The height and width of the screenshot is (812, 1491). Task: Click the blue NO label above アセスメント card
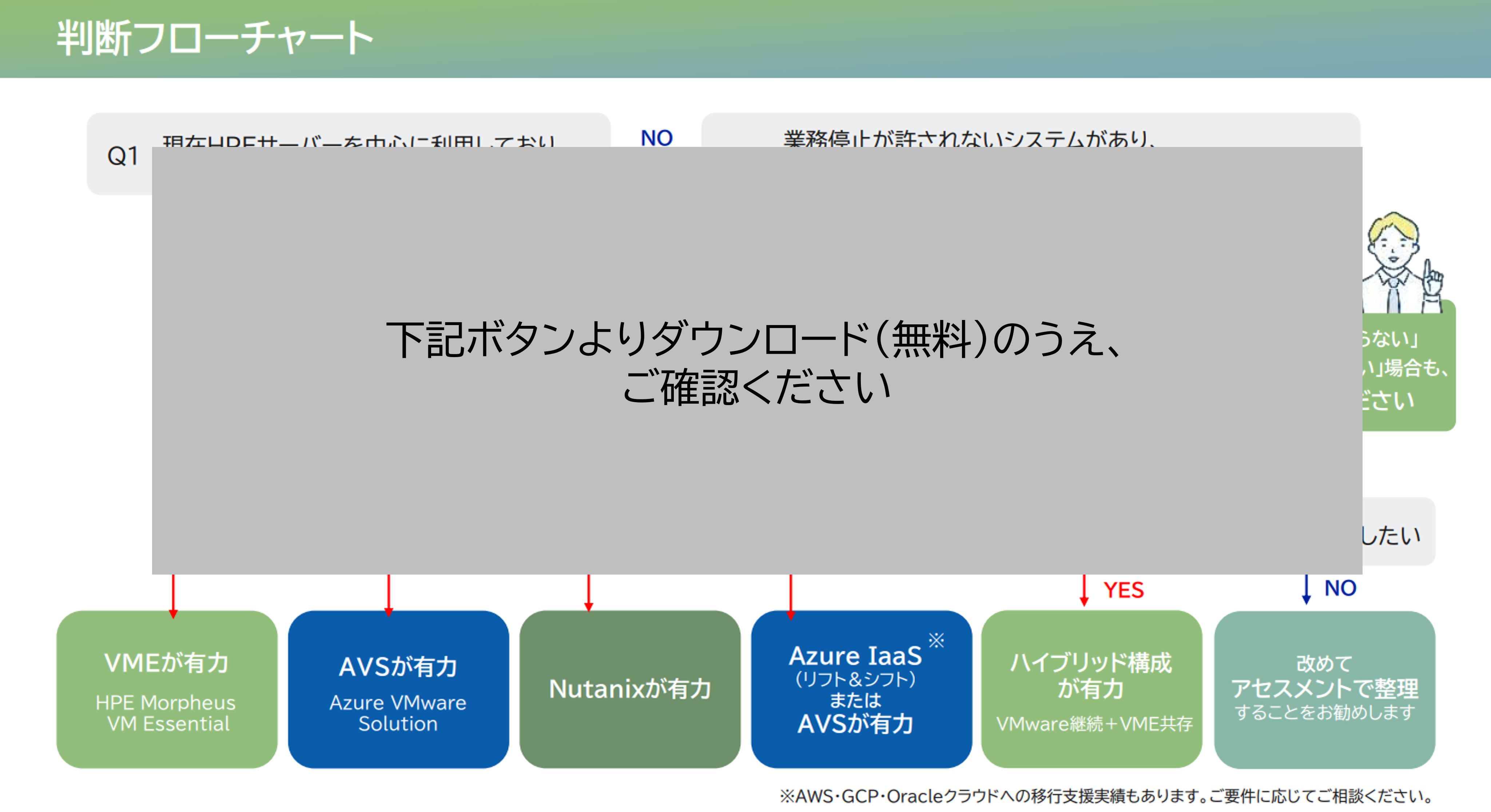point(1340,588)
